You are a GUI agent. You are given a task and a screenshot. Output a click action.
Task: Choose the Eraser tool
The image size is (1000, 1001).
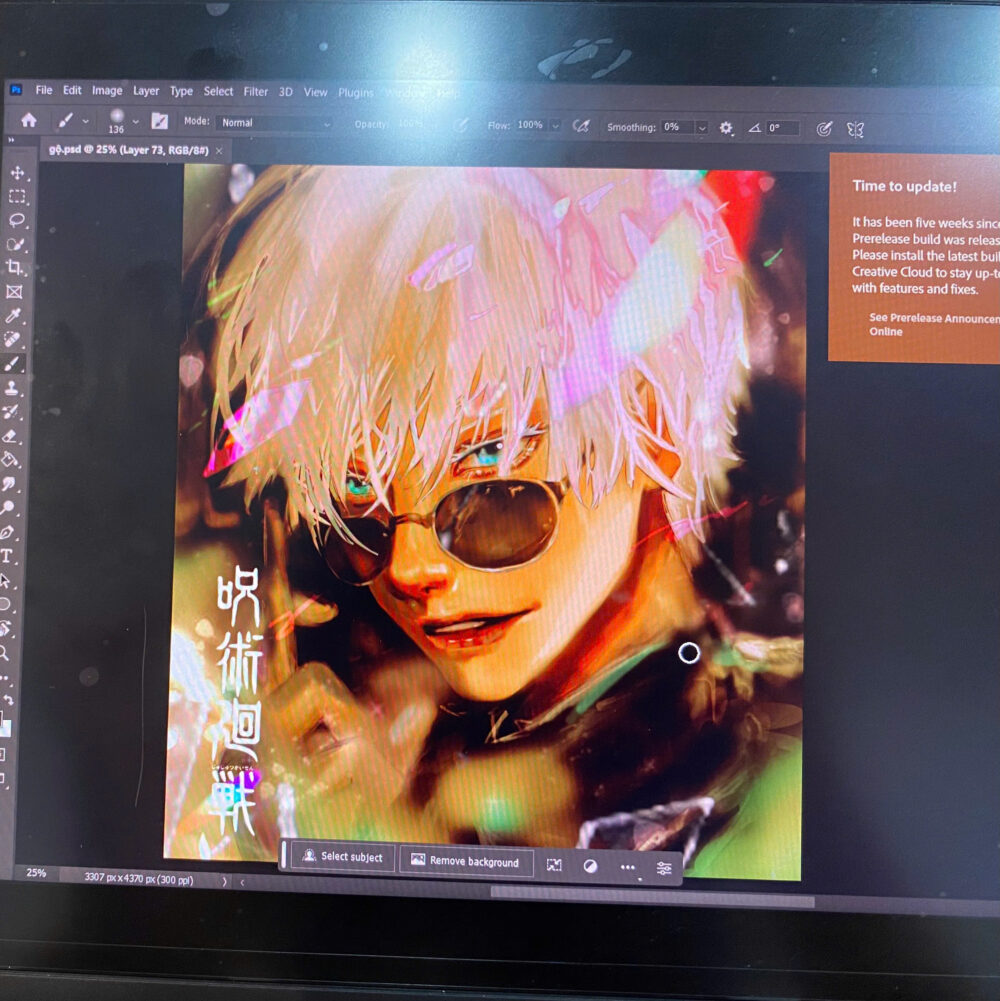tap(11, 436)
